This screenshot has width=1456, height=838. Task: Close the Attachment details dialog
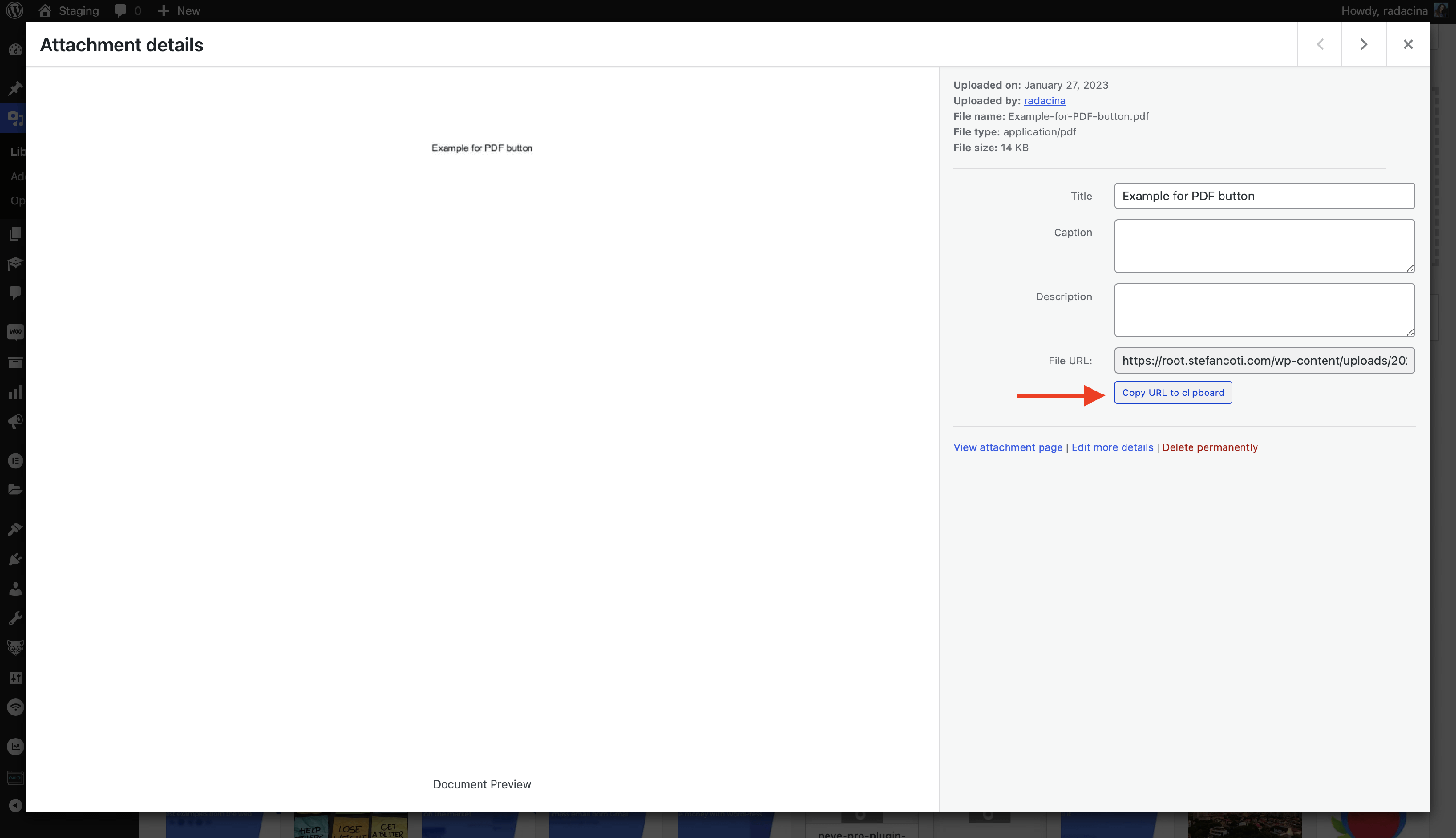click(x=1407, y=44)
